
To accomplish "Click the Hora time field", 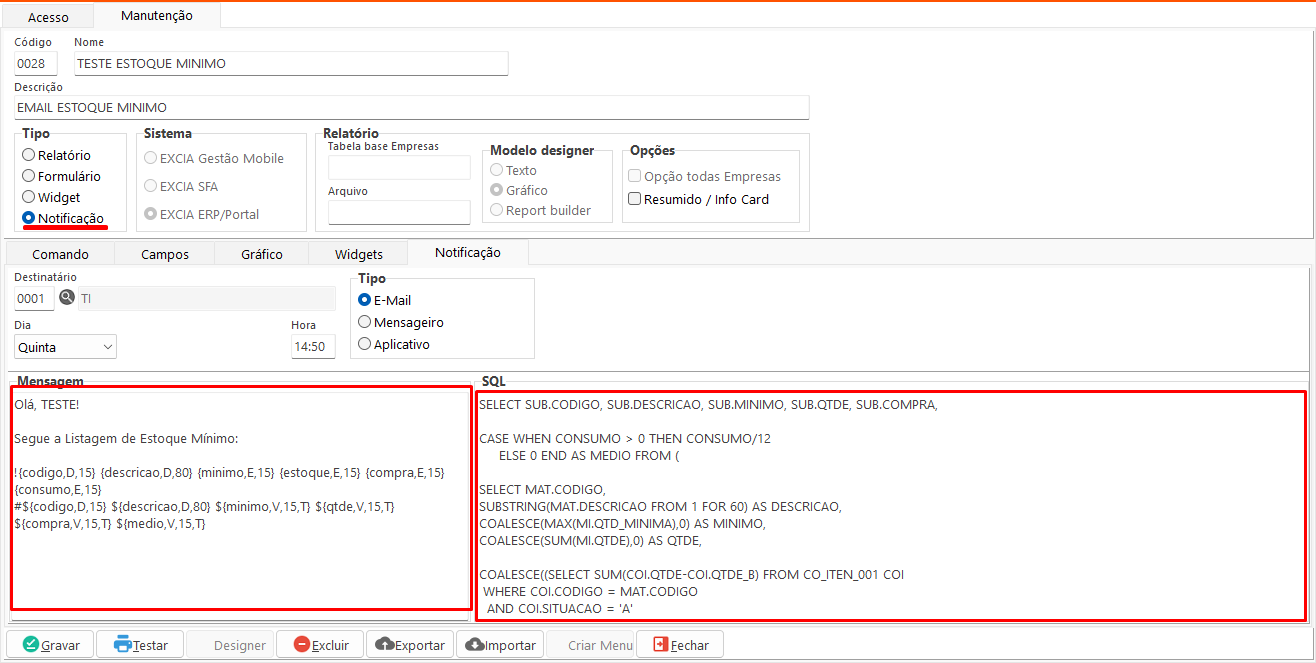I will (x=312, y=347).
